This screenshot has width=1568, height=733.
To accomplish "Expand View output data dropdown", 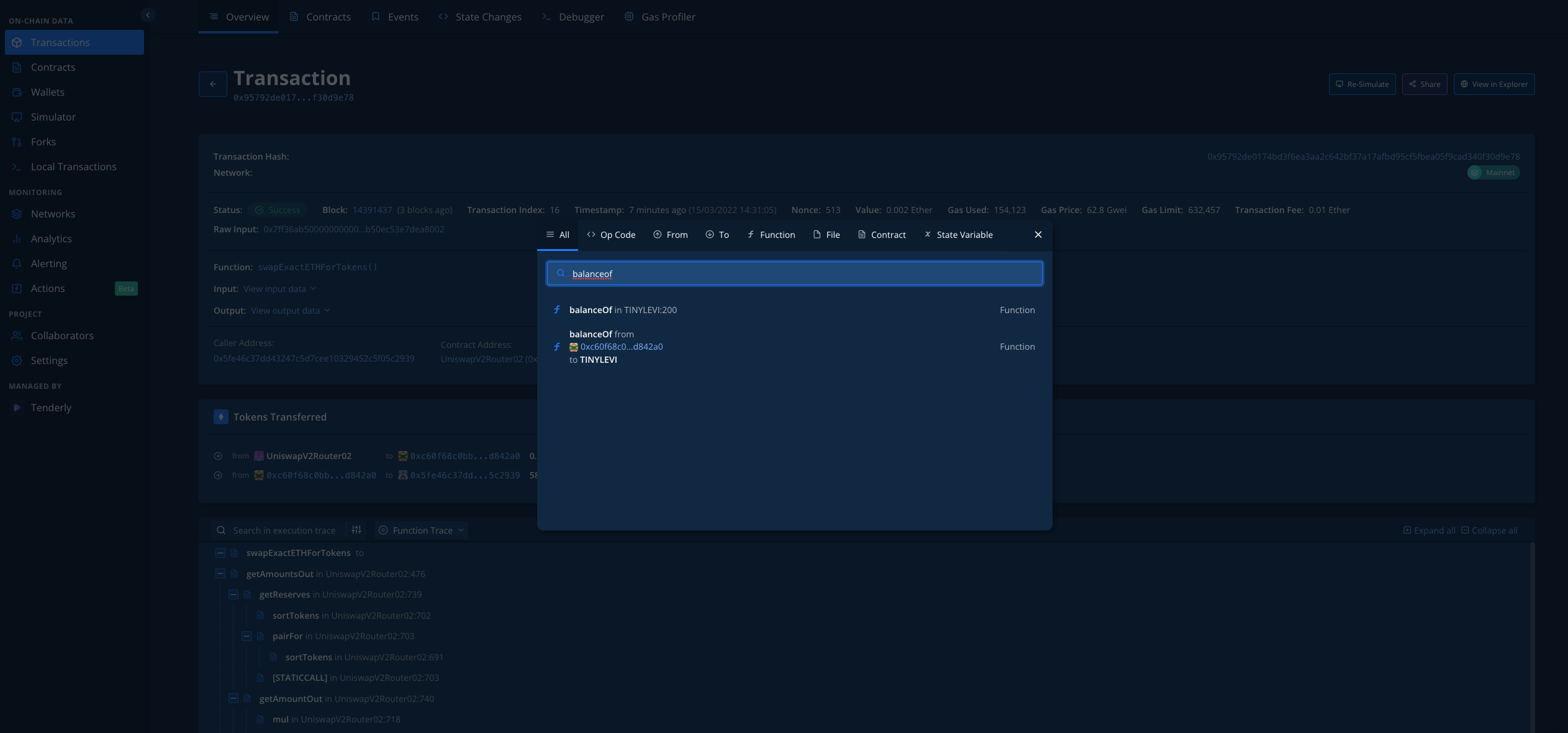I will [290, 311].
